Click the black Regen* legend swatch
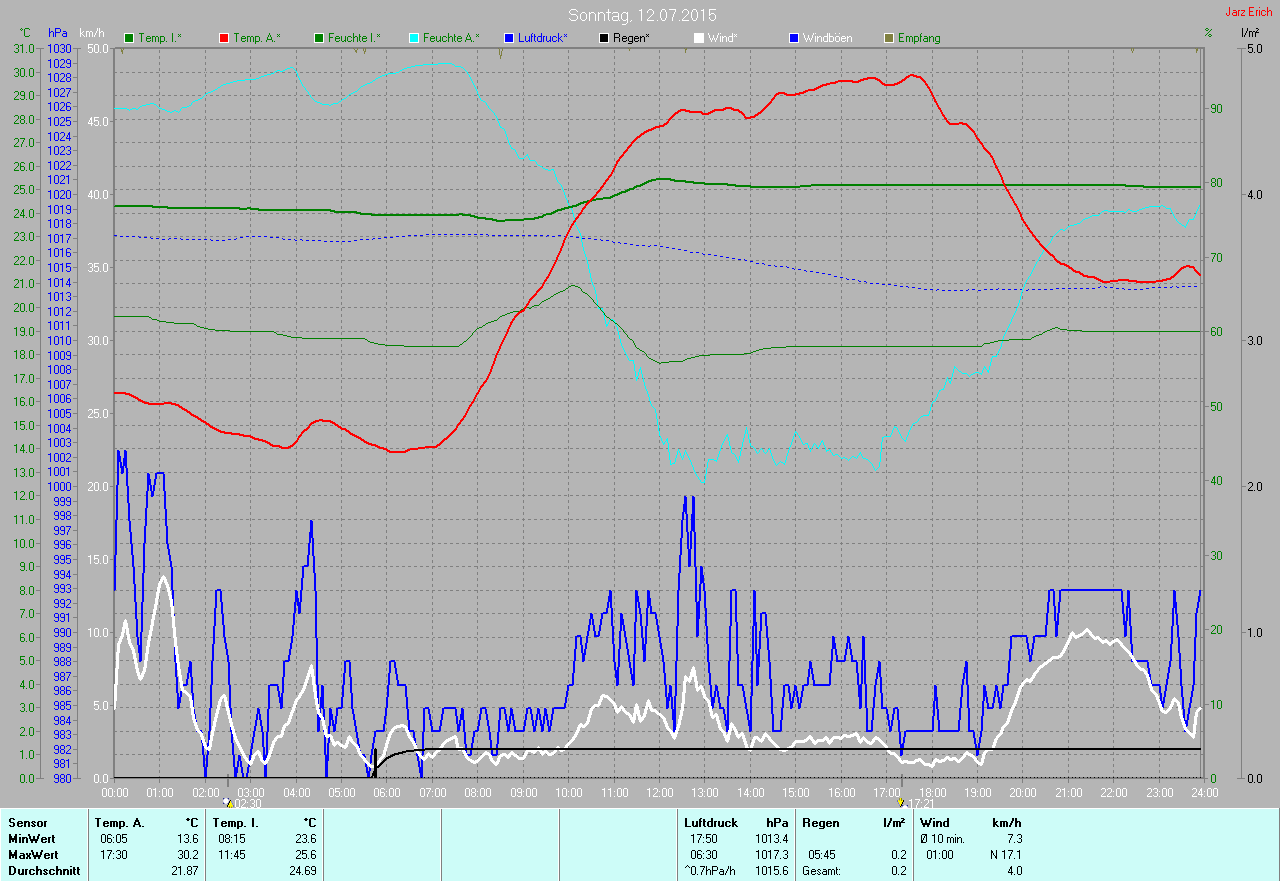 (604, 38)
